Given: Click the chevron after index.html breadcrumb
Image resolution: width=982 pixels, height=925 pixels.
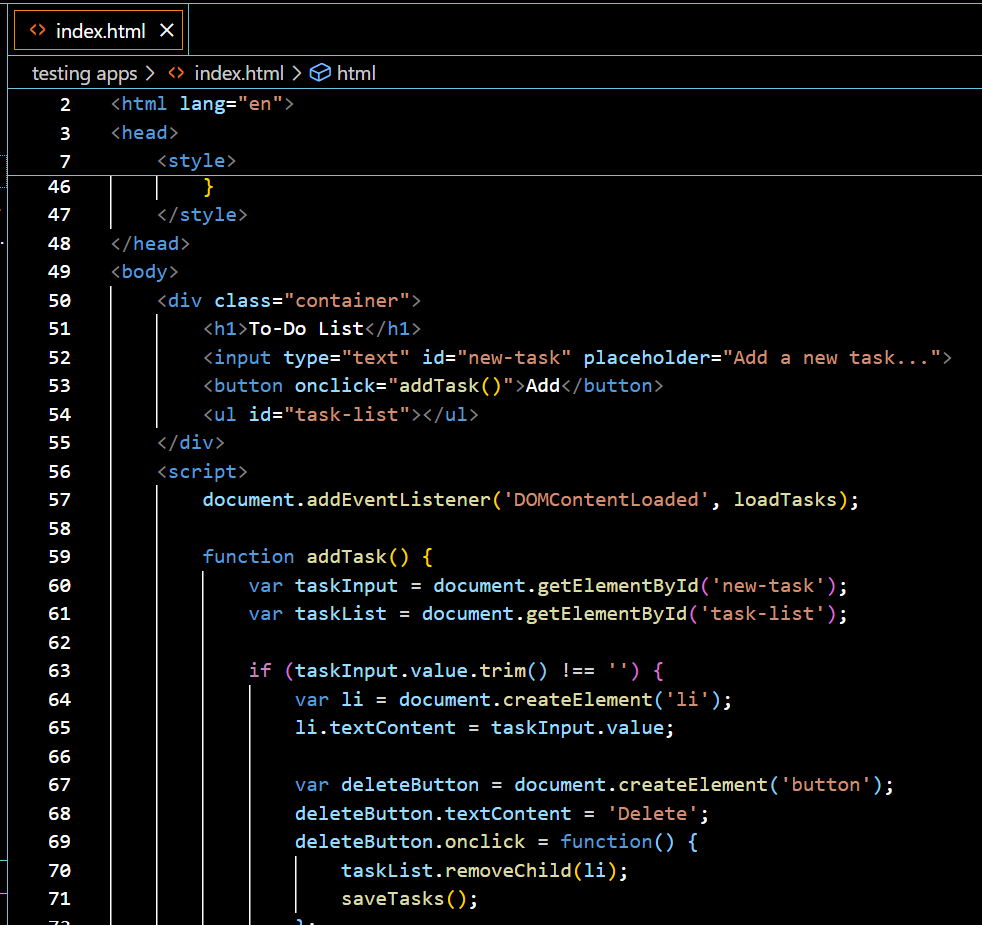Looking at the screenshot, I should click(x=296, y=73).
